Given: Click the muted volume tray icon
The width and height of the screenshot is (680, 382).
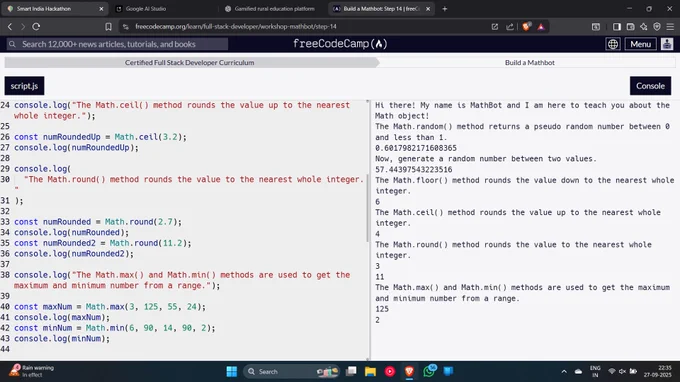Looking at the screenshot, I should coord(622,372).
